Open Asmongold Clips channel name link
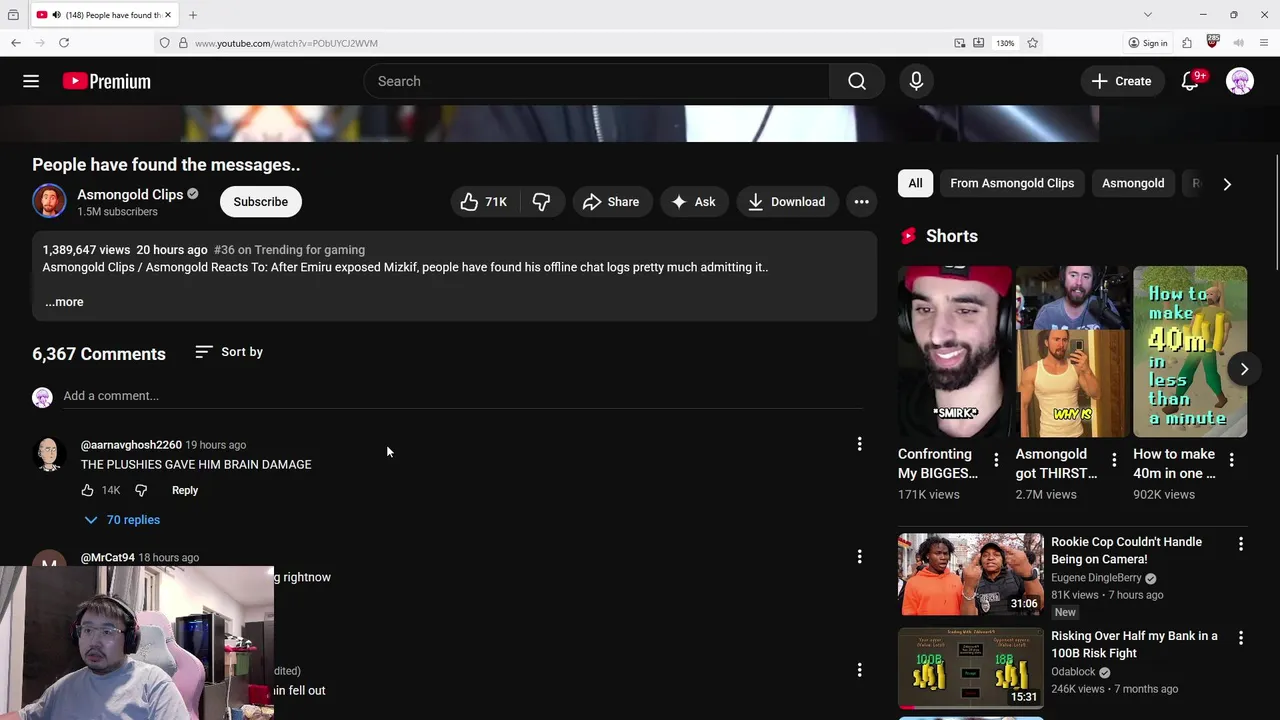Image resolution: width=1280 pixels, height=720 pixels. point(130,194)
